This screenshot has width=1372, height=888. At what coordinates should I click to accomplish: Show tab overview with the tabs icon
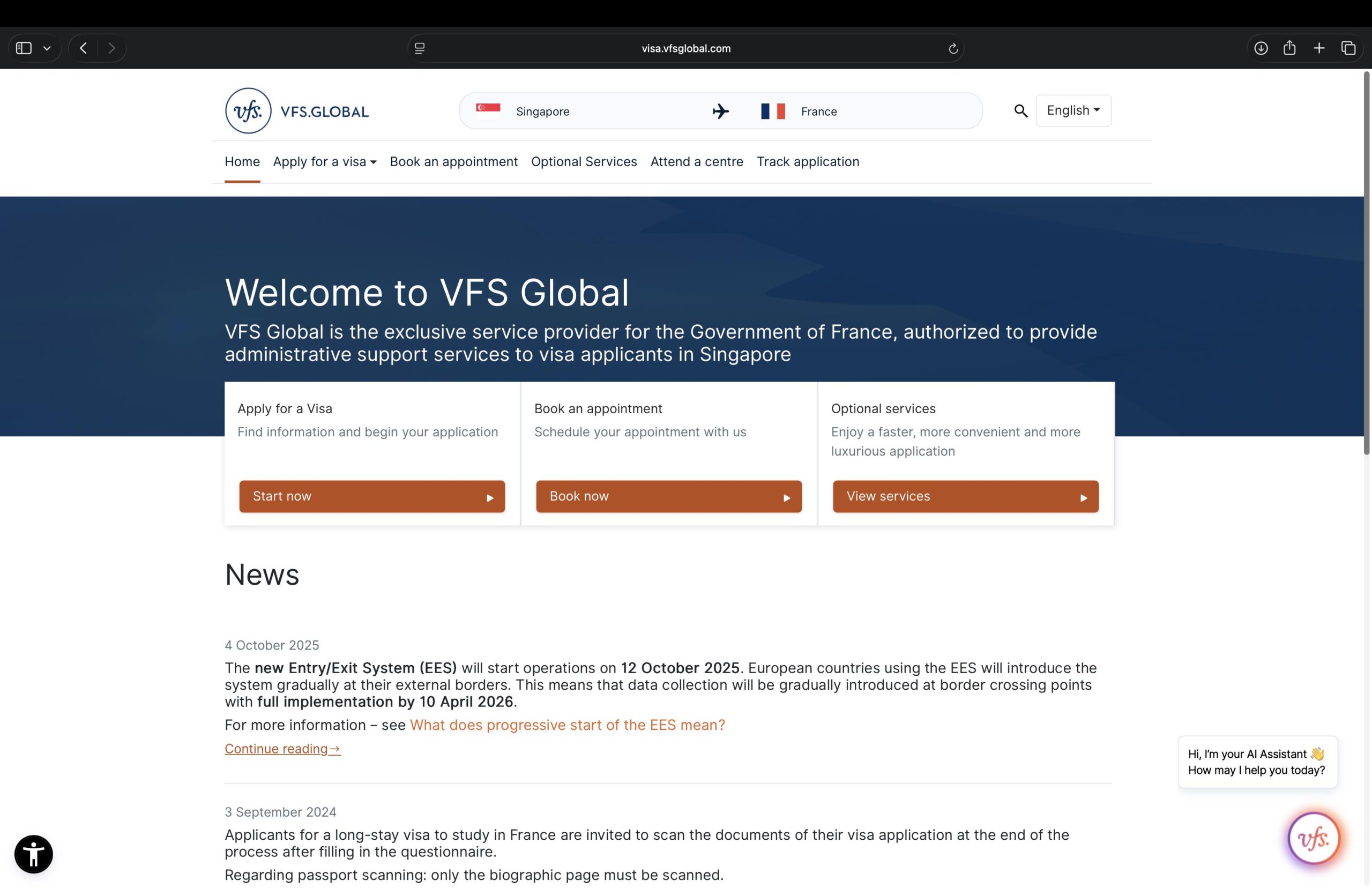1349,48
